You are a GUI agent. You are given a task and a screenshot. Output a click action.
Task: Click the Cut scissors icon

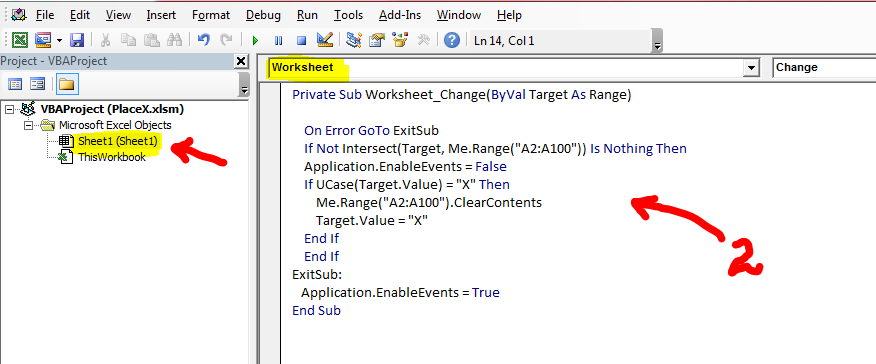pos(104,40)
